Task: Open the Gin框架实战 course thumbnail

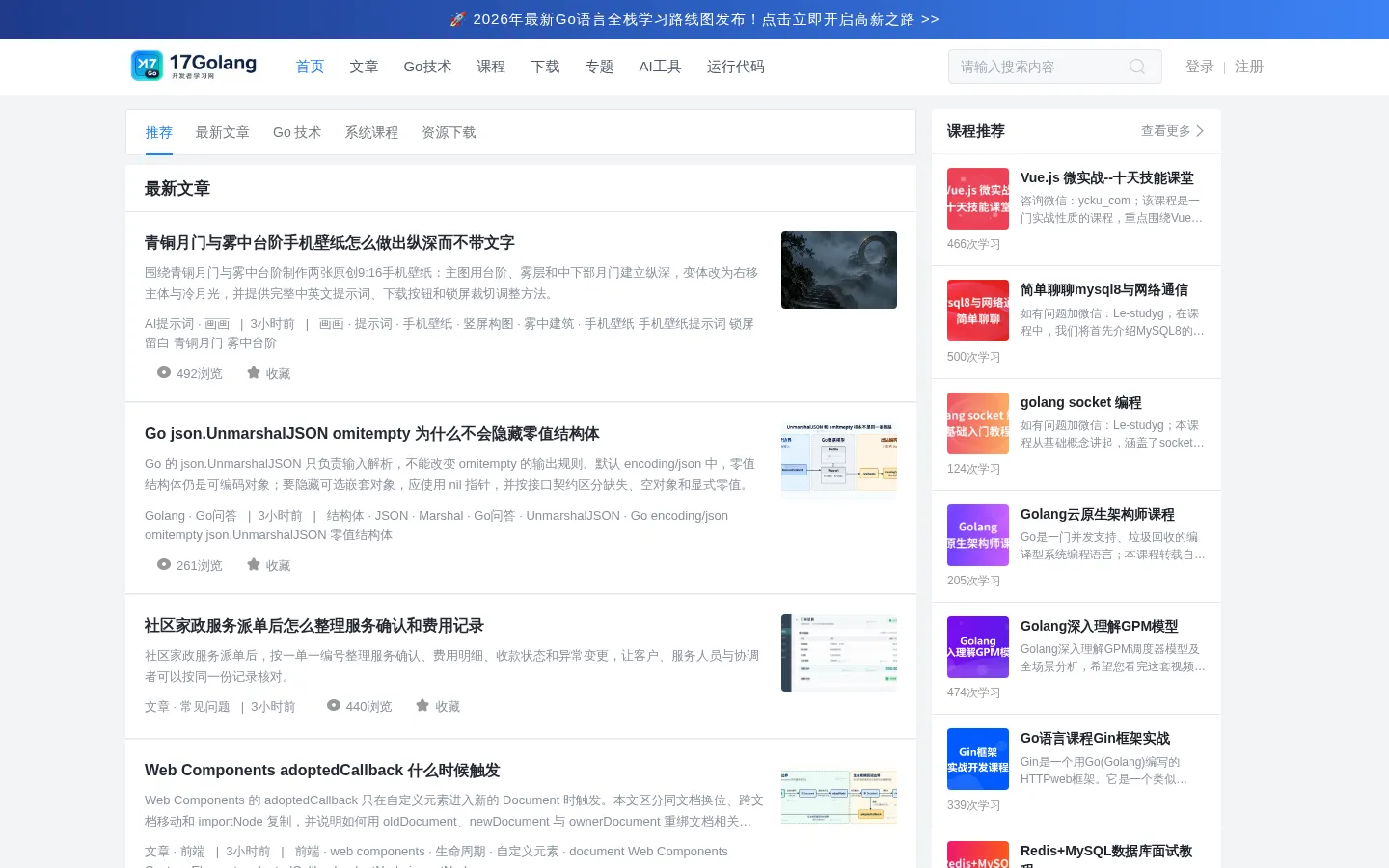Action: (978, 759)
